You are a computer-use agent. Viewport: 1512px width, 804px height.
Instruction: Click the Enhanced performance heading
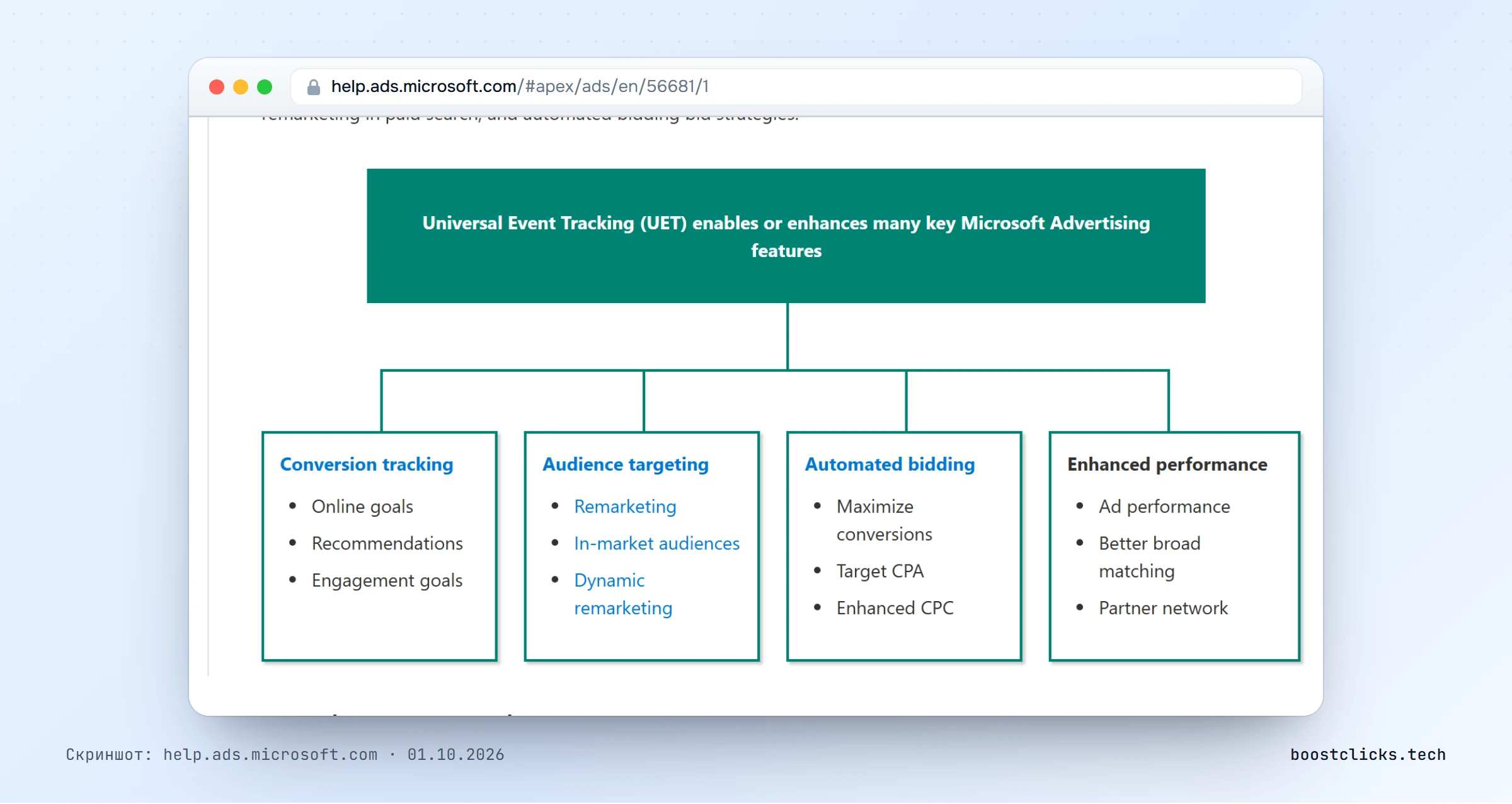point(1167,464)
